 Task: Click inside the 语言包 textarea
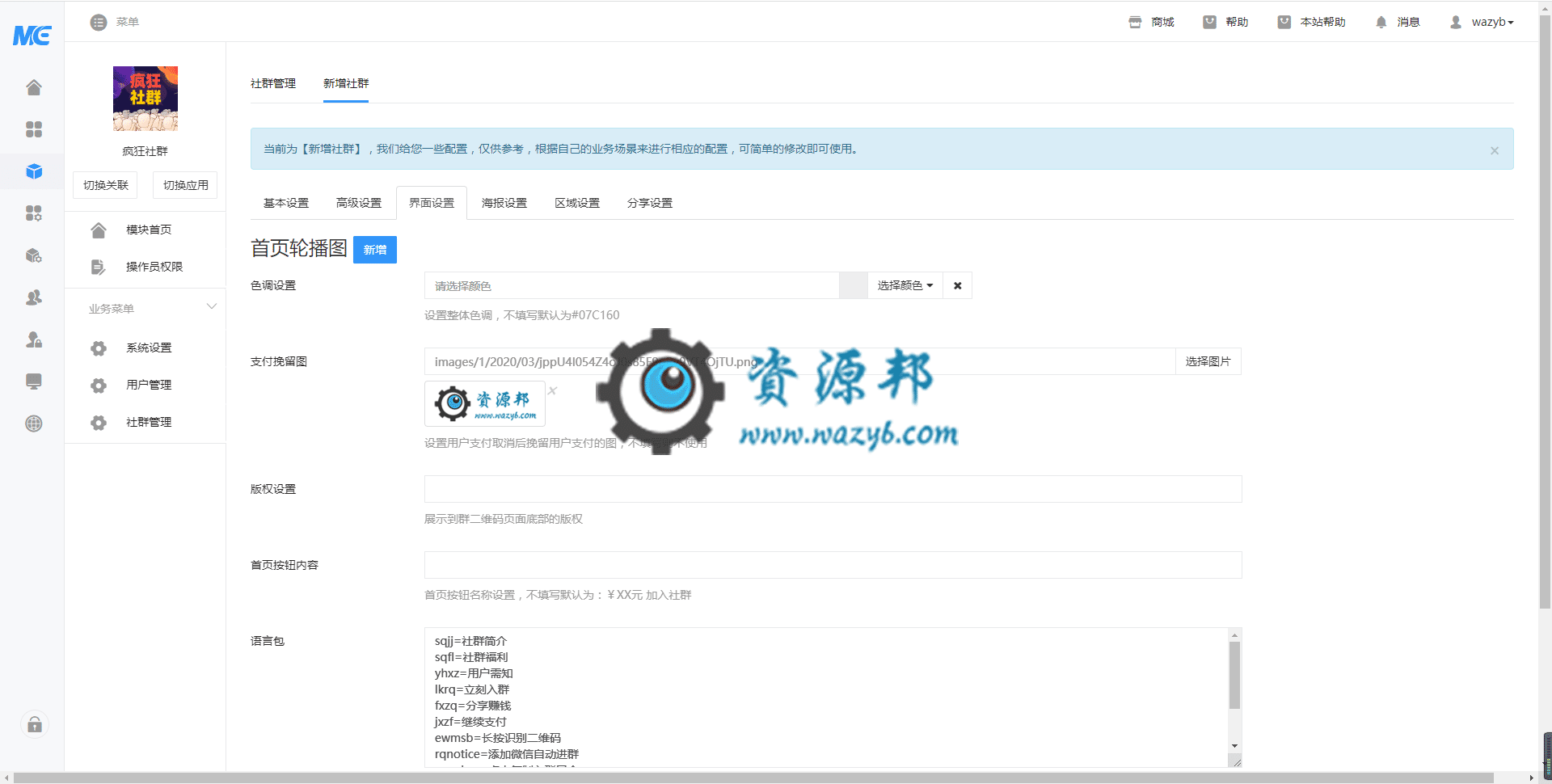[x=826, y=698]
